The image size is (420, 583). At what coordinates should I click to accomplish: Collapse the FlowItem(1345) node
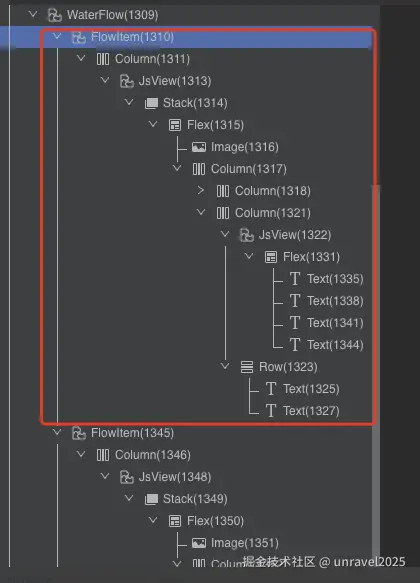57,432
